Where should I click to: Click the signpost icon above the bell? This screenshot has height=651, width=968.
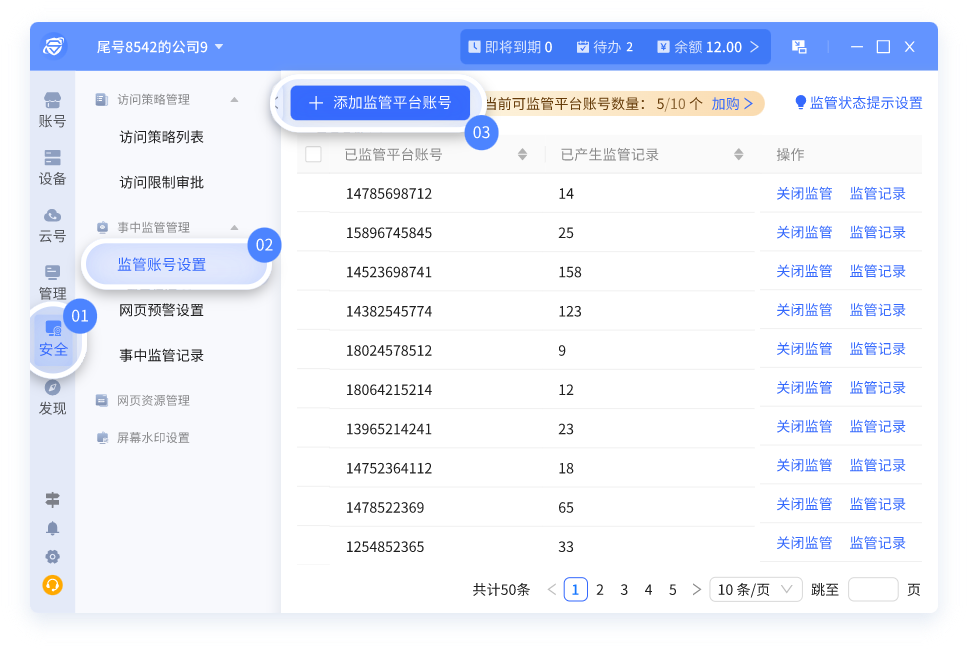52,500
